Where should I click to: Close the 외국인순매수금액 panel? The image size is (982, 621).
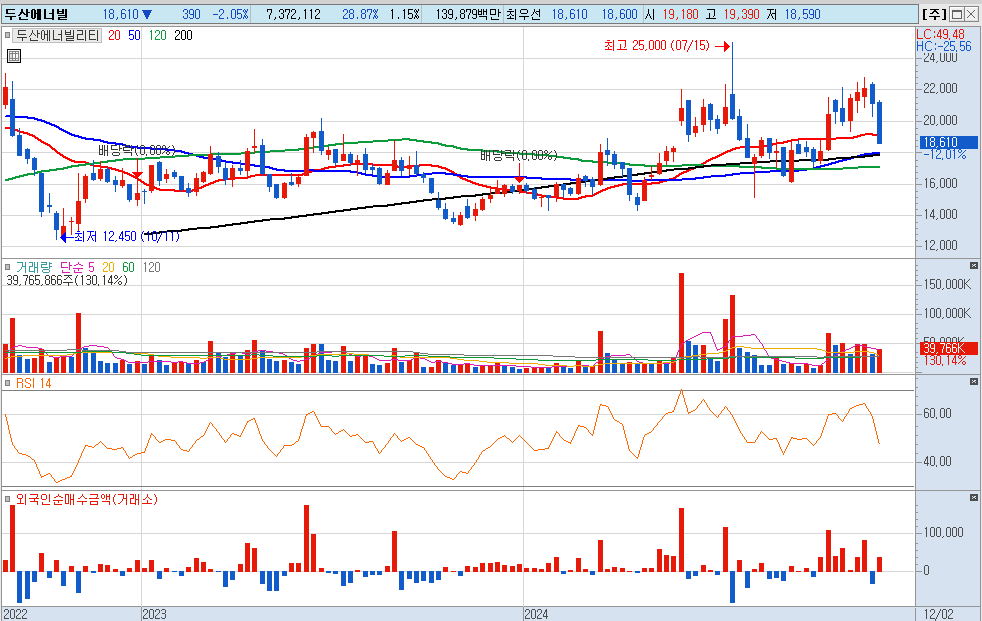973,498
